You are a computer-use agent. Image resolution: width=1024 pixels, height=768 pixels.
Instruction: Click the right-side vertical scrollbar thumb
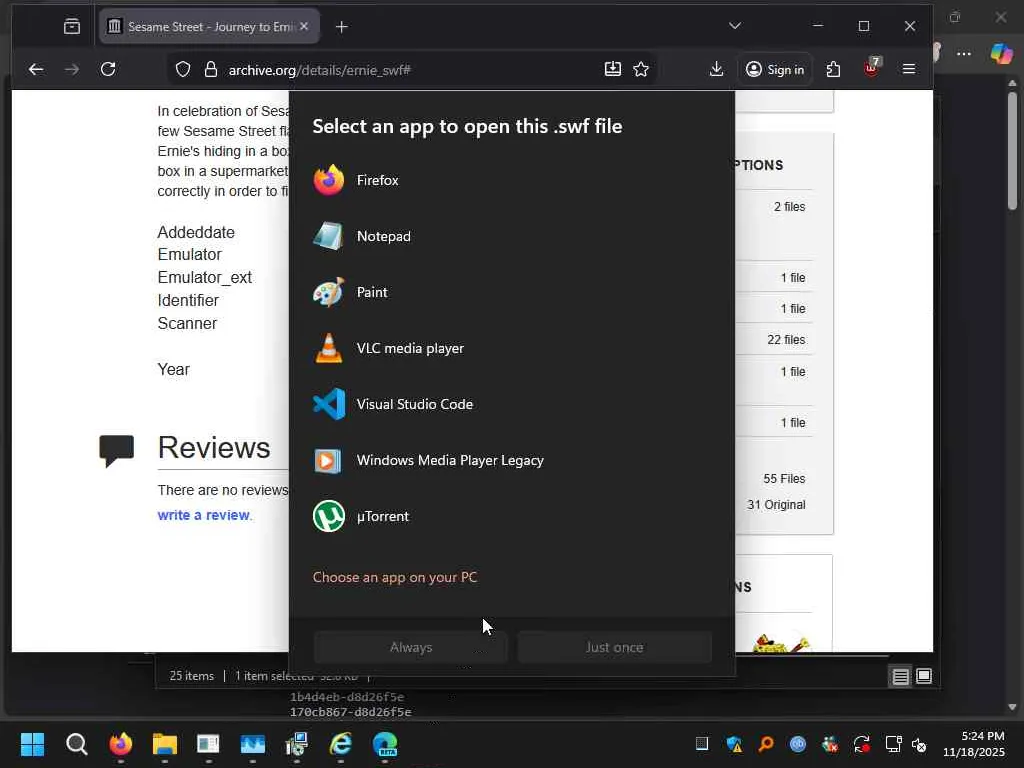pos(1012,150)
